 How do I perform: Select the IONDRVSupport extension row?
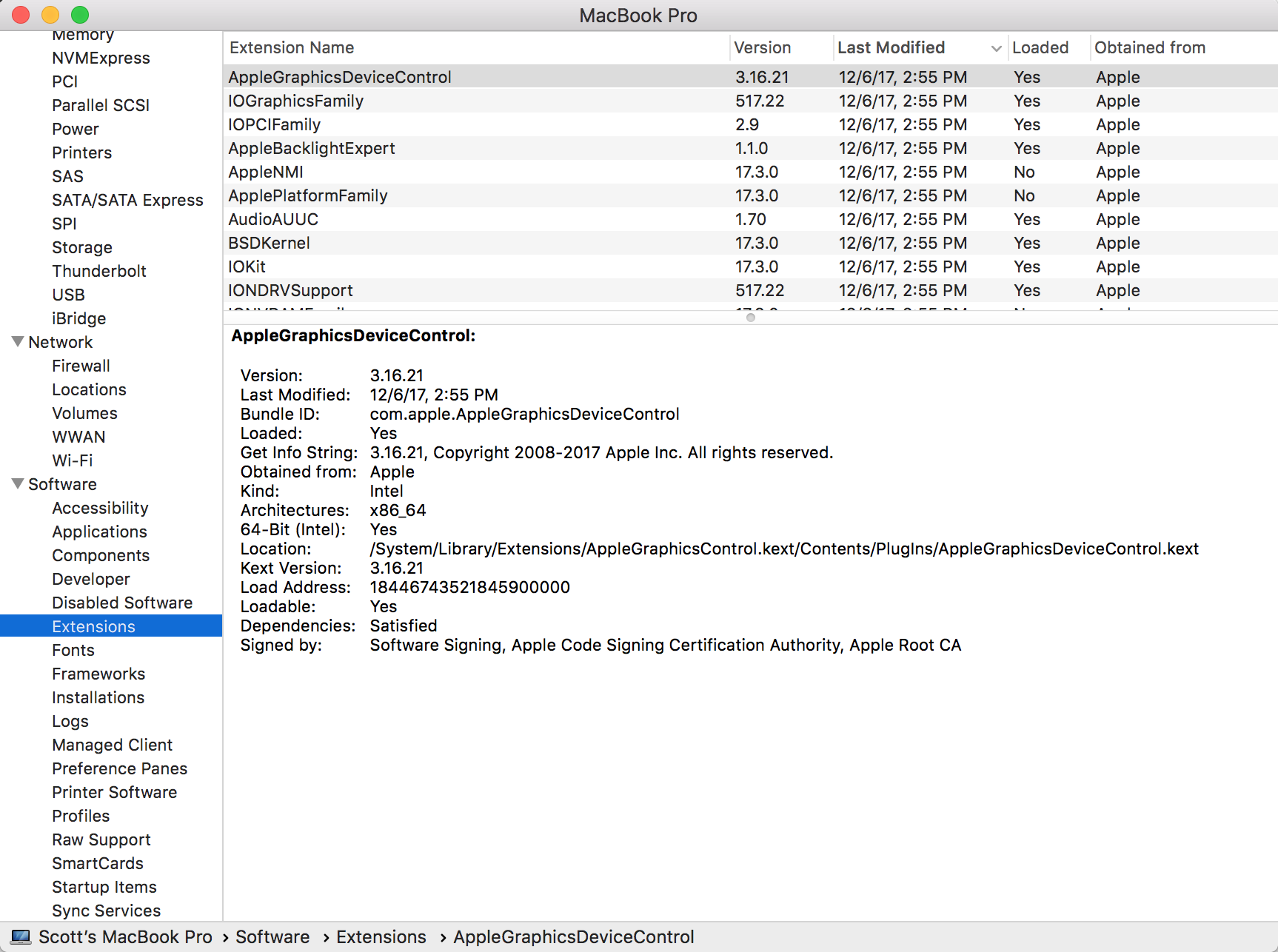point(751,290)
